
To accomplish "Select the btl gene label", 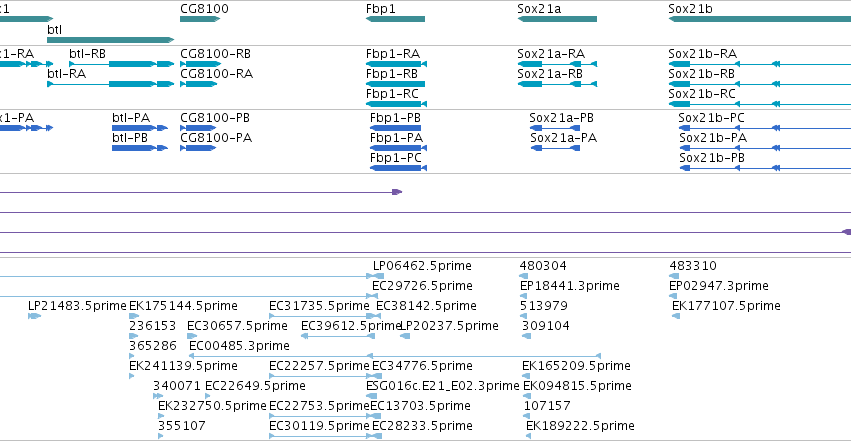I will (54, 29).
